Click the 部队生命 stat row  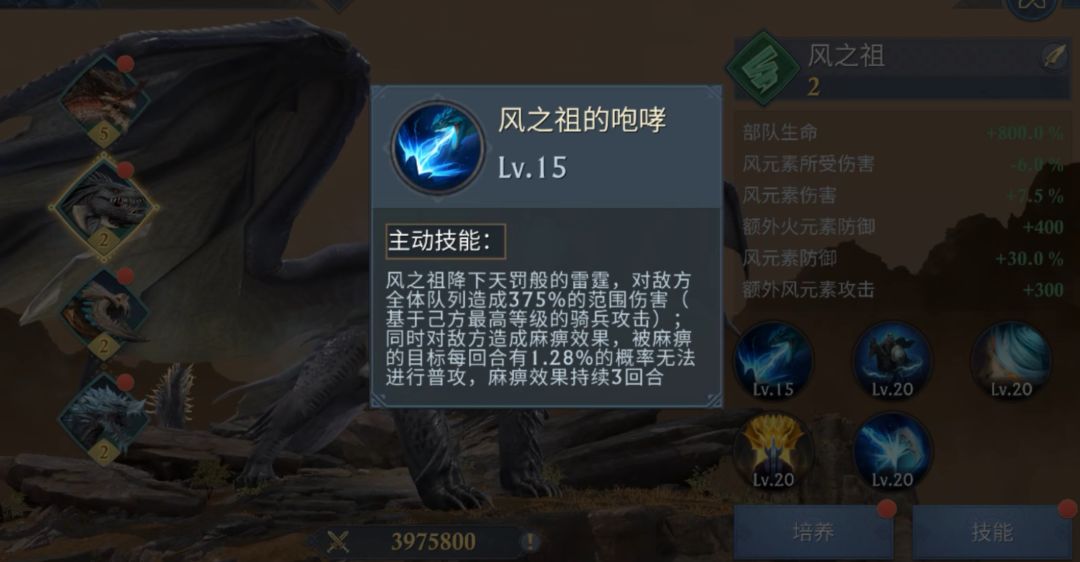[903, 132]
